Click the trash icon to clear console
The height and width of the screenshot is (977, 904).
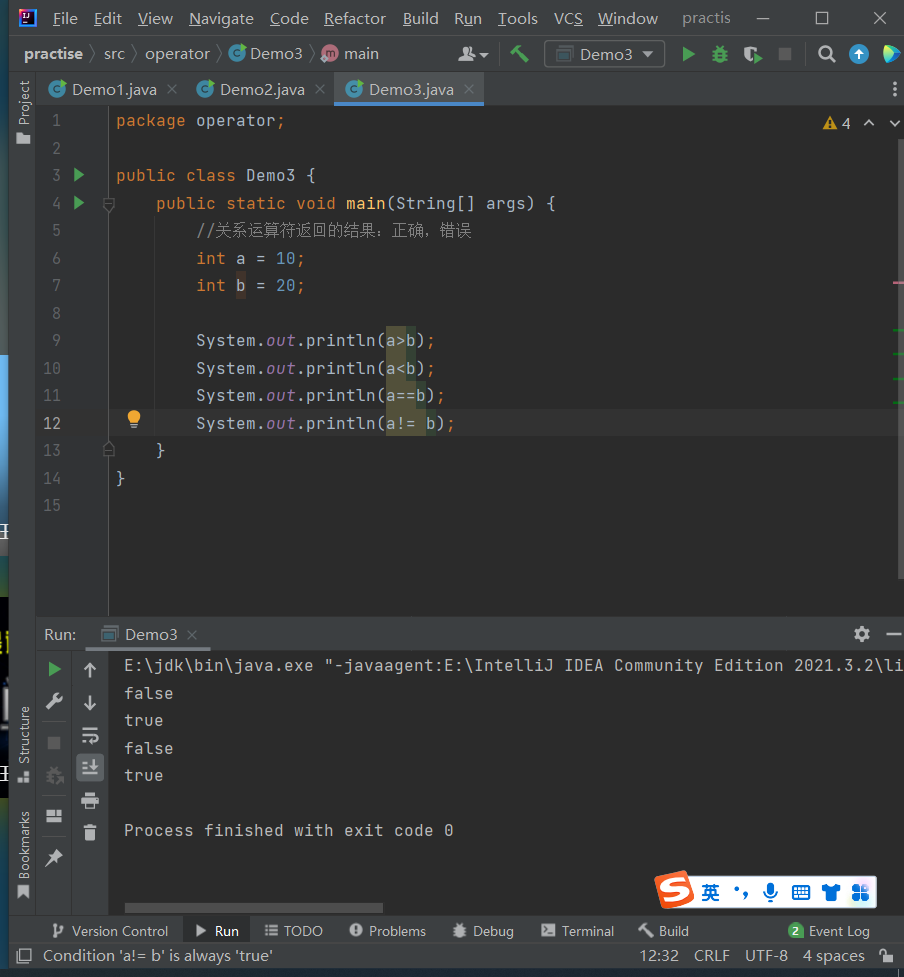click(x=90, y=832)
